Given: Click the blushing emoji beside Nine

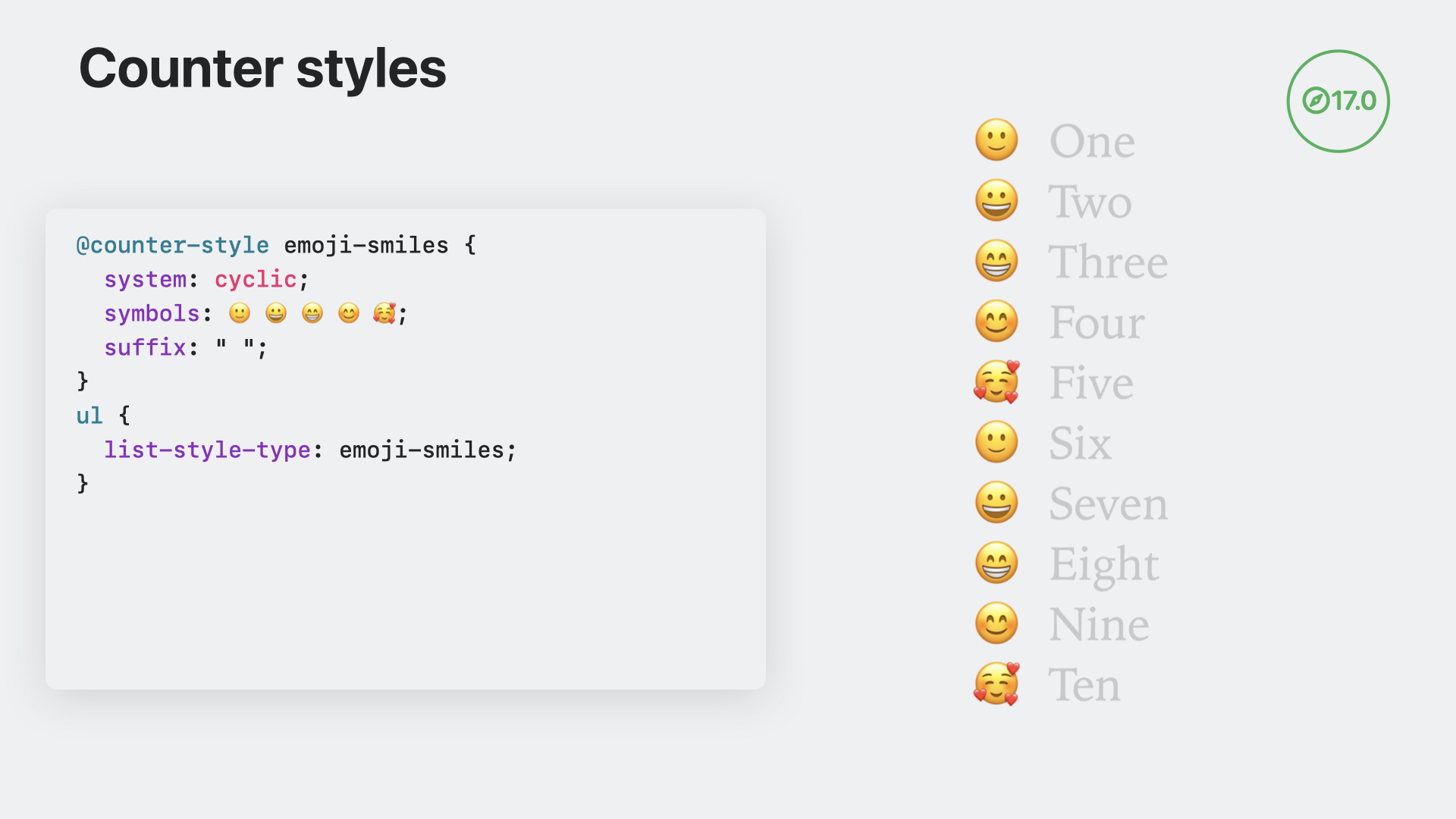Looking at the screenshot, I should 996,623.
